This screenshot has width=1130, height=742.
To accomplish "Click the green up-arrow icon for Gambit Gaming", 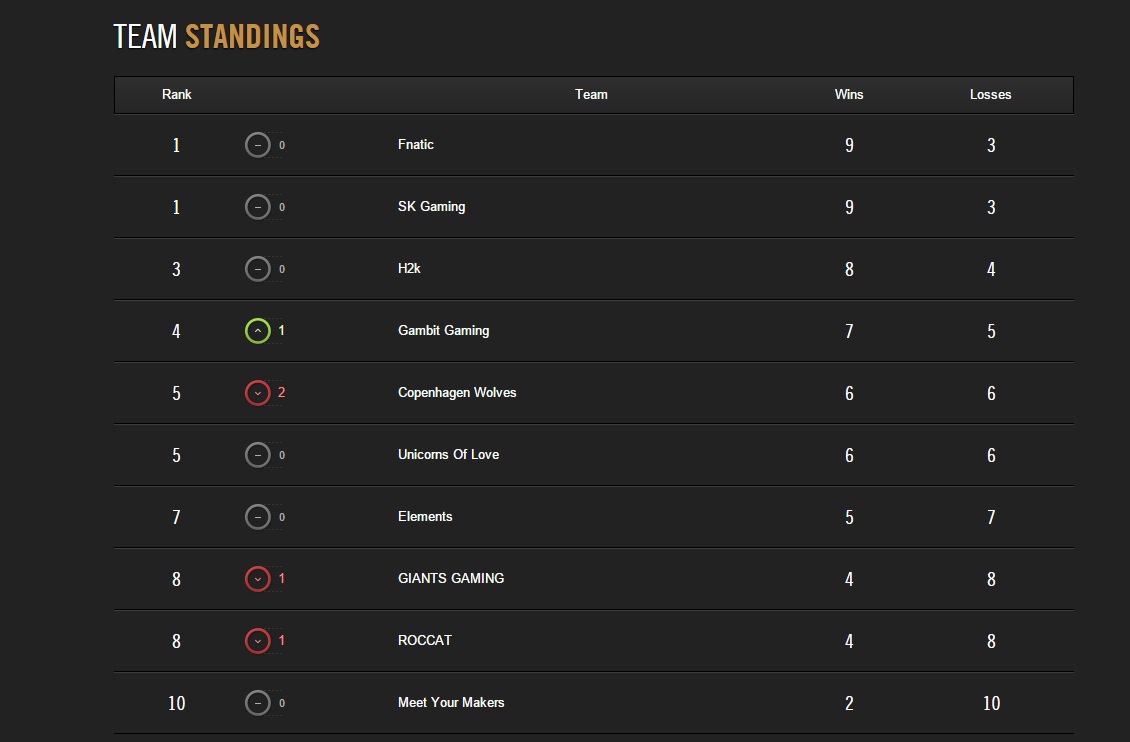I will (x=257, y=331).
